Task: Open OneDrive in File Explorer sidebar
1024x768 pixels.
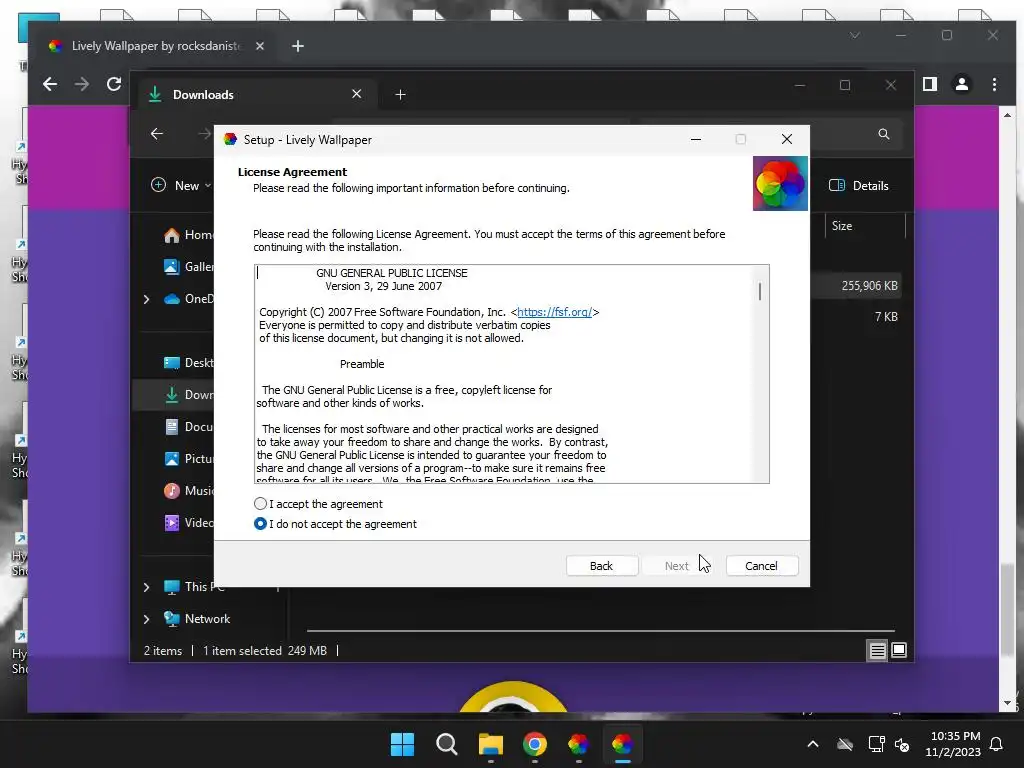Action: point(188,298)
